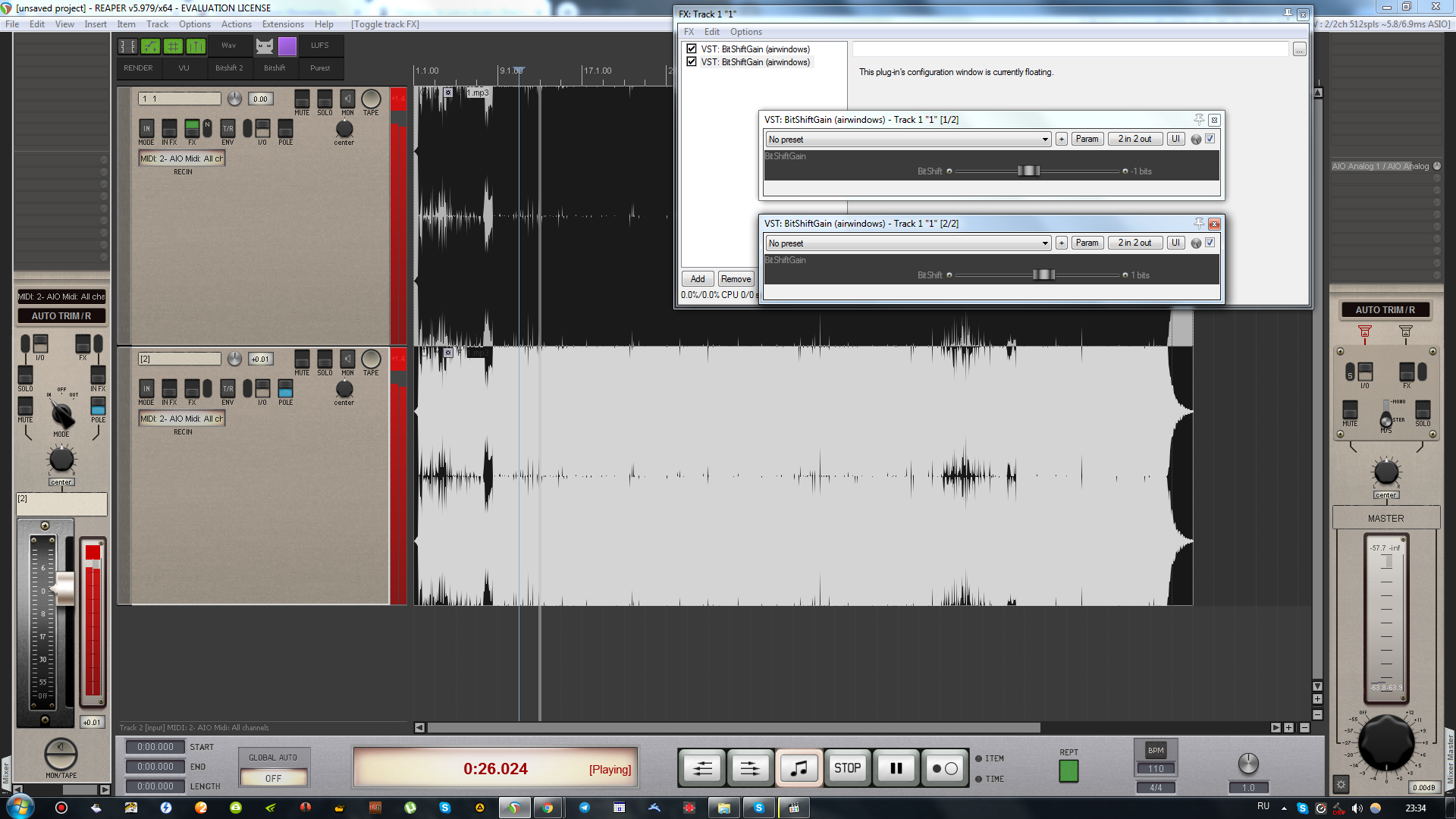
Task: Click the auto-crossfade green toolbar icon
Action: click(151, 46)
